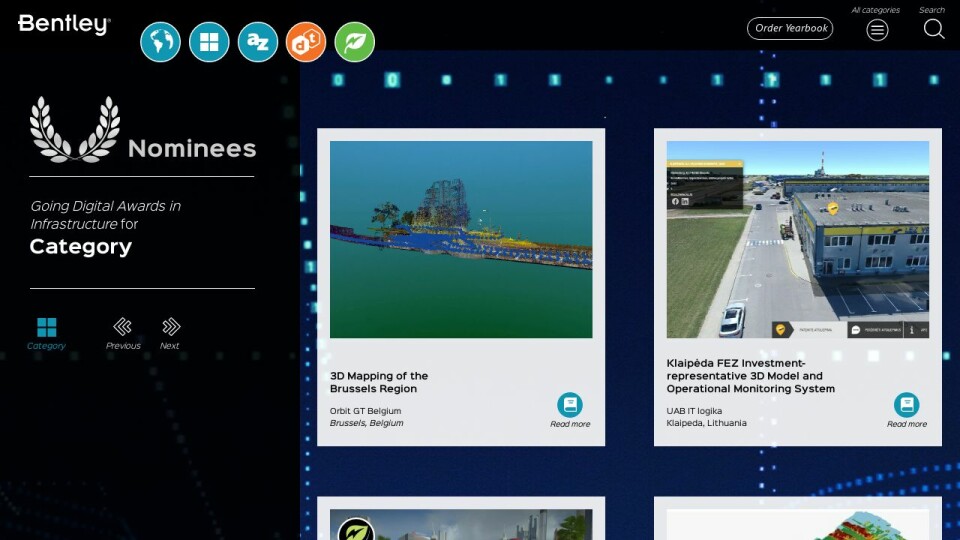This screenshot has height=540, width=960.
Task: Click Read more icon for Klaipėda FEZ
Action: coord(906,405)
